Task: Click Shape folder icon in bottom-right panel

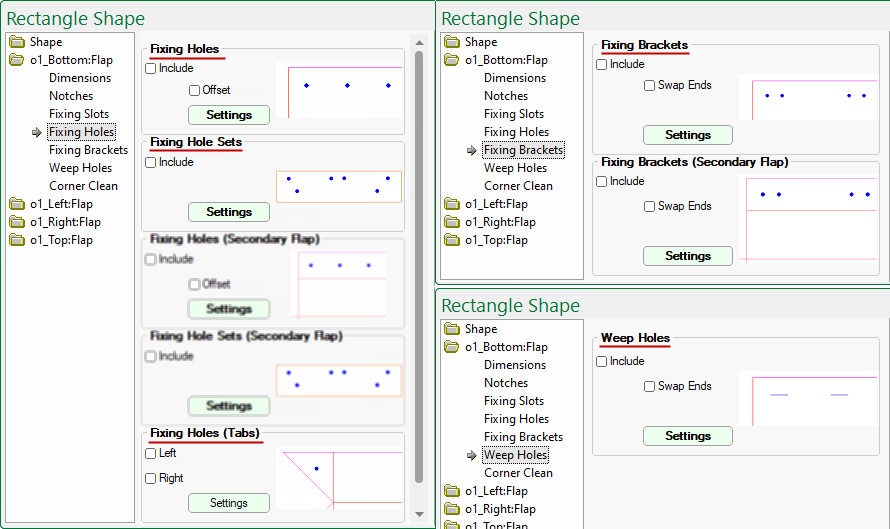Action: 451,329
